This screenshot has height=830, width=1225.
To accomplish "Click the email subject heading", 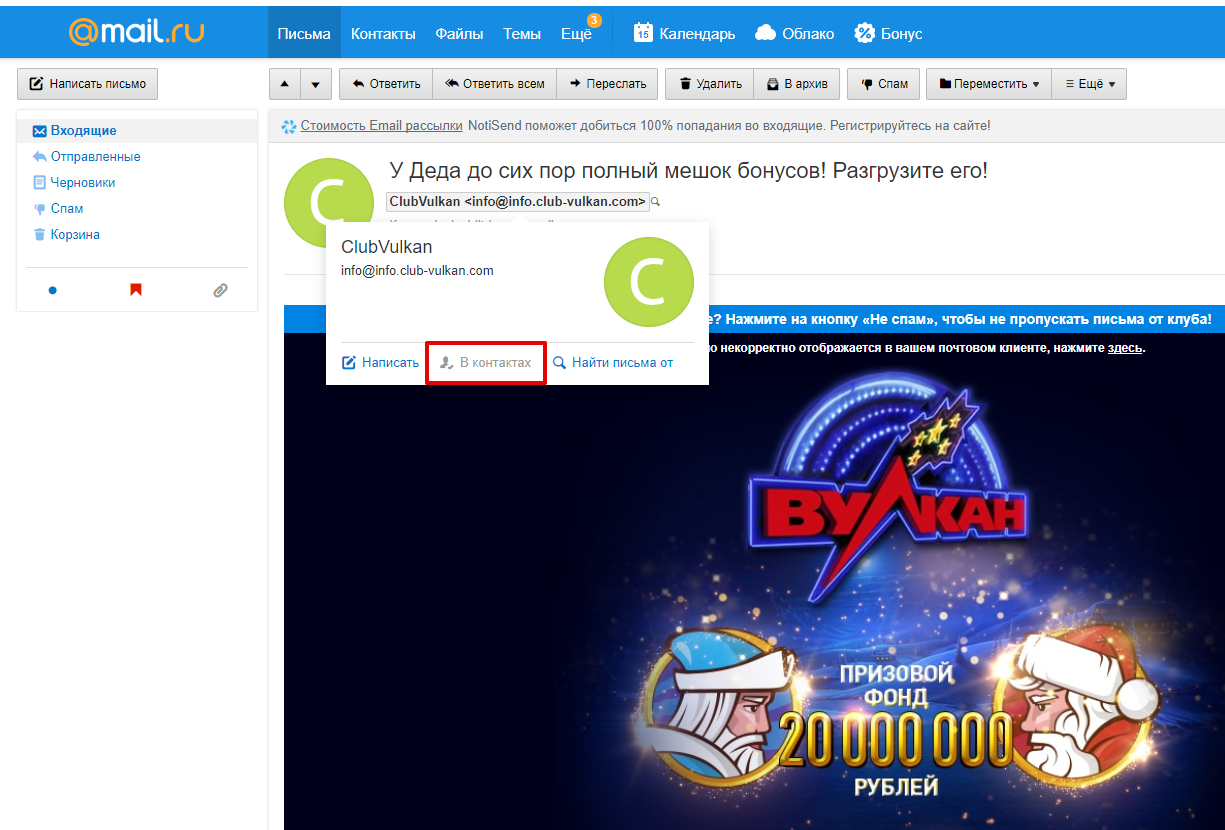I will point(688,170).
